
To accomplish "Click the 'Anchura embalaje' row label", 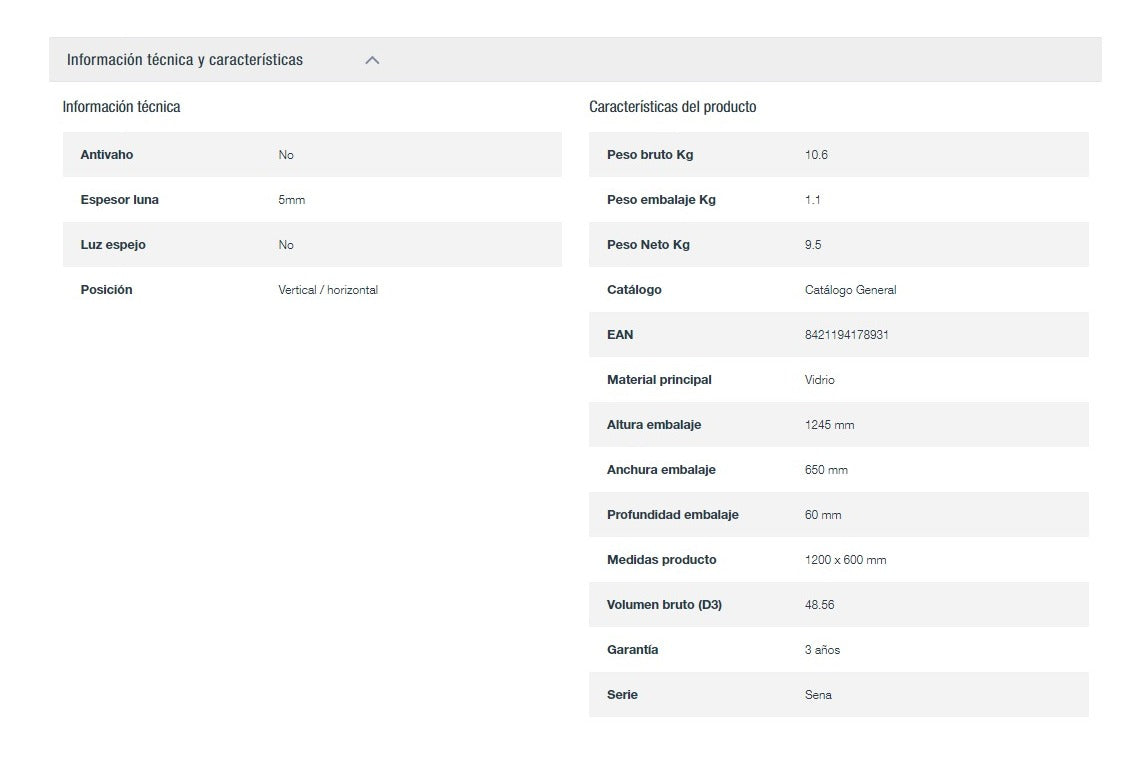I will tap(661, 470).
